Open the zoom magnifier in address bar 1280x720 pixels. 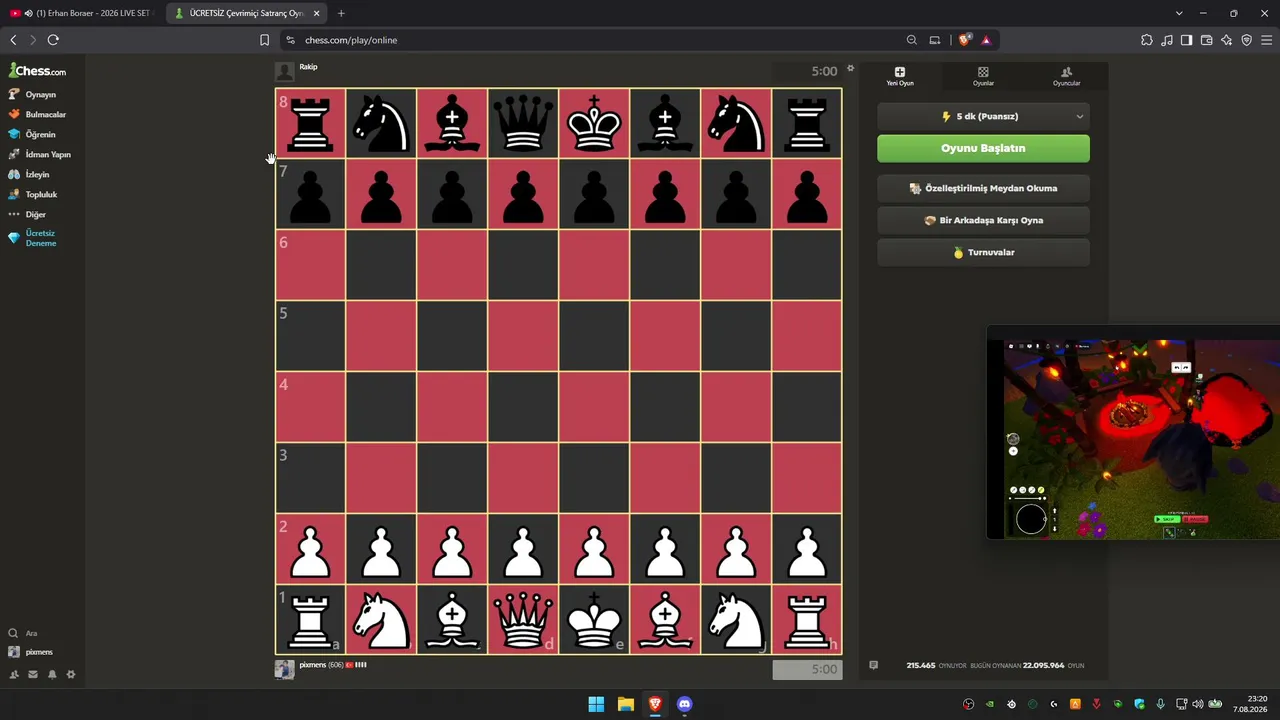coord(912,40)
